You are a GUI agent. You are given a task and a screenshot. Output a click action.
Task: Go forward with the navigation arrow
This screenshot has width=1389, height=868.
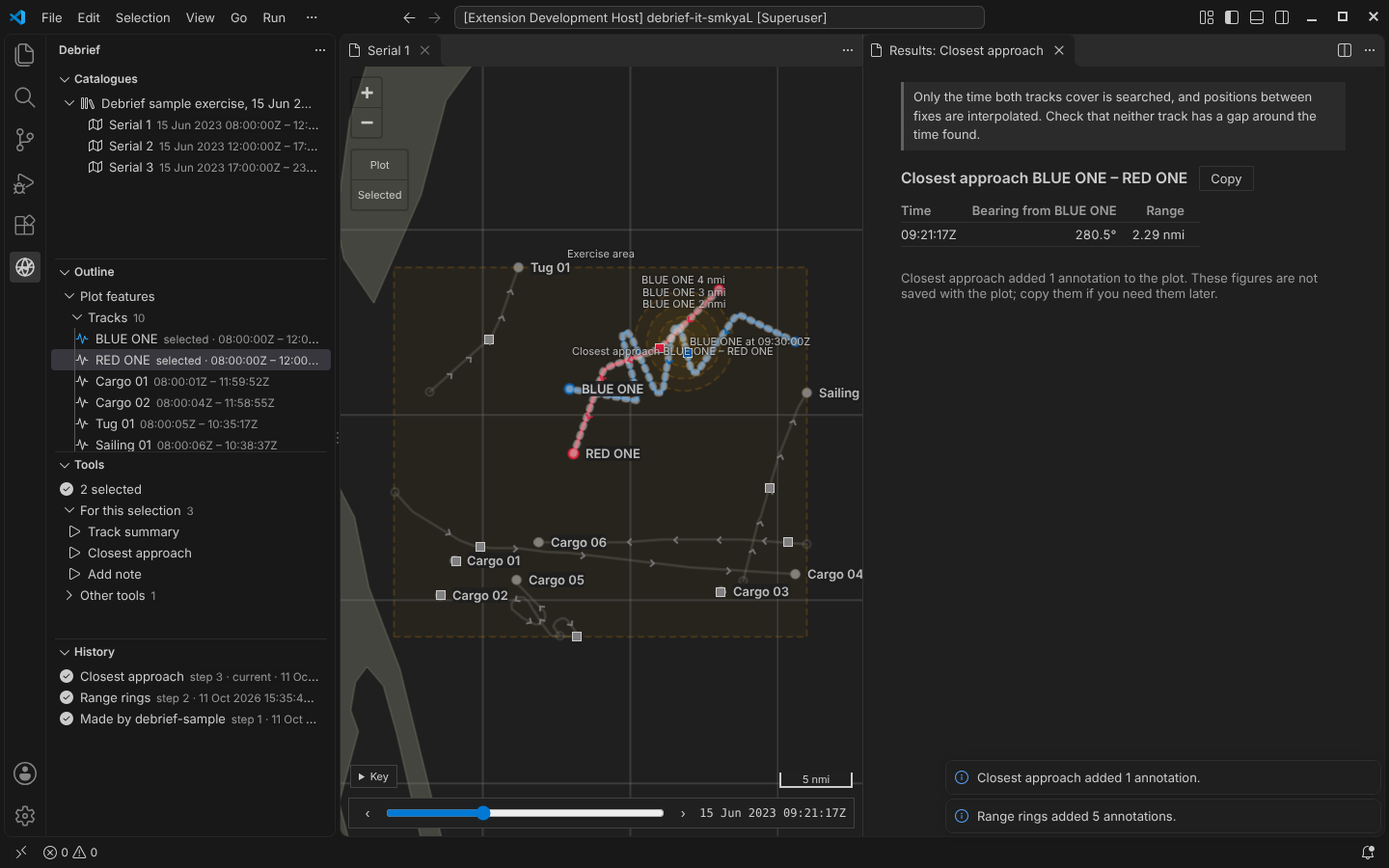[434, 17]
